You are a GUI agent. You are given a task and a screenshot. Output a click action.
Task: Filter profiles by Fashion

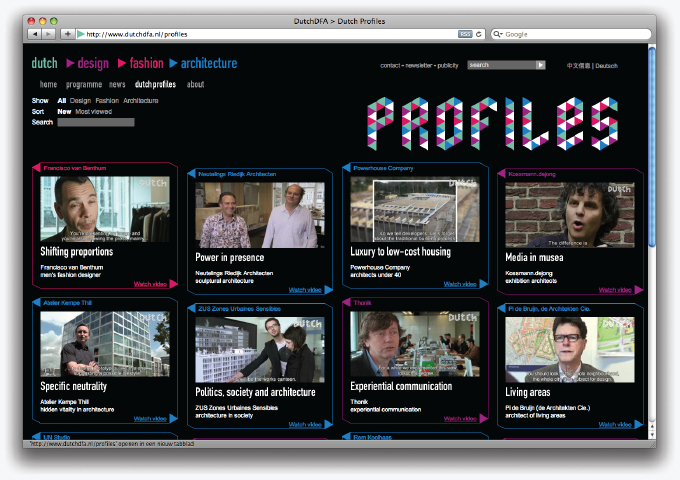point(107,101)
